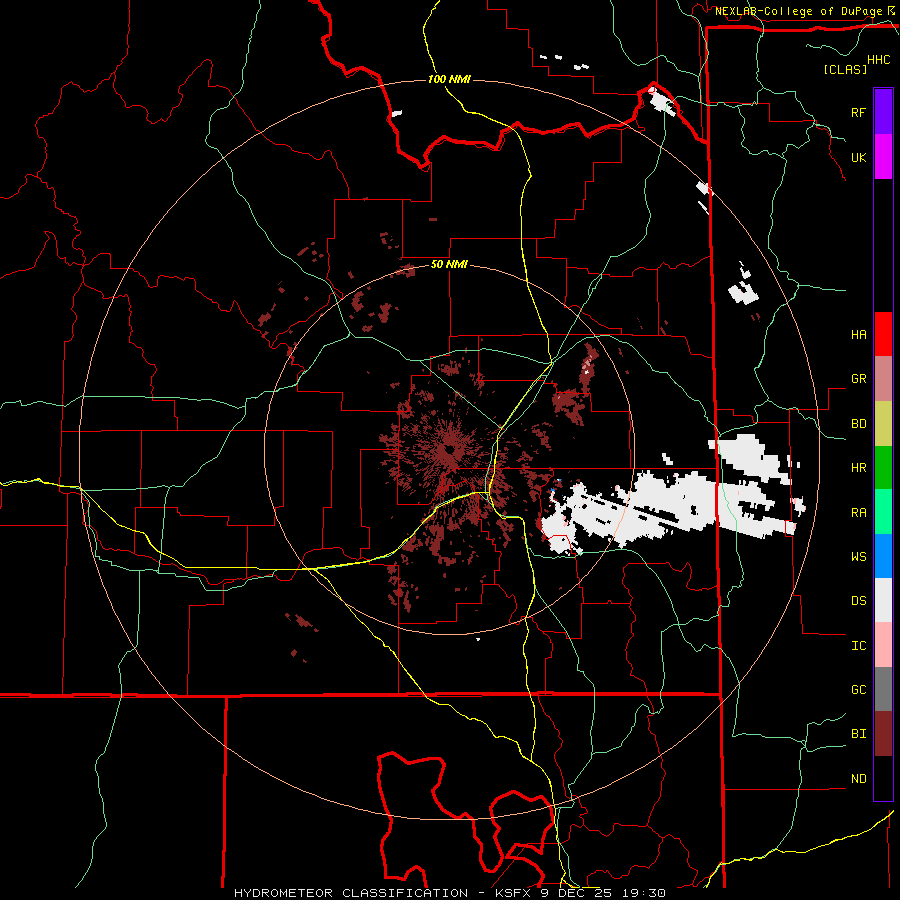
Task: Click the 100 NMI range ring label
Action: 449,79
